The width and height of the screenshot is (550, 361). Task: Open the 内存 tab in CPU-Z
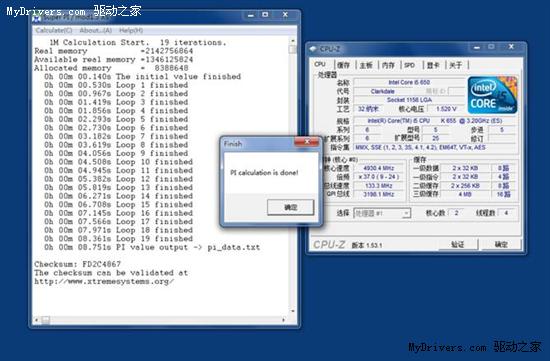[388, 65]
